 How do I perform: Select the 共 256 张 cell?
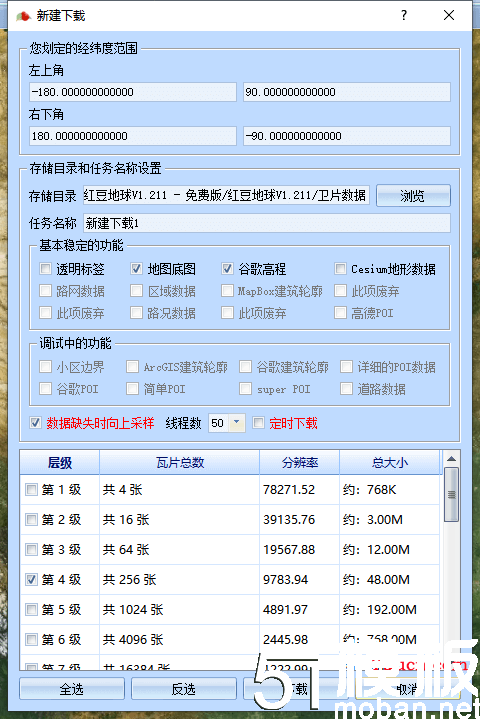click(x=179, y=580)
